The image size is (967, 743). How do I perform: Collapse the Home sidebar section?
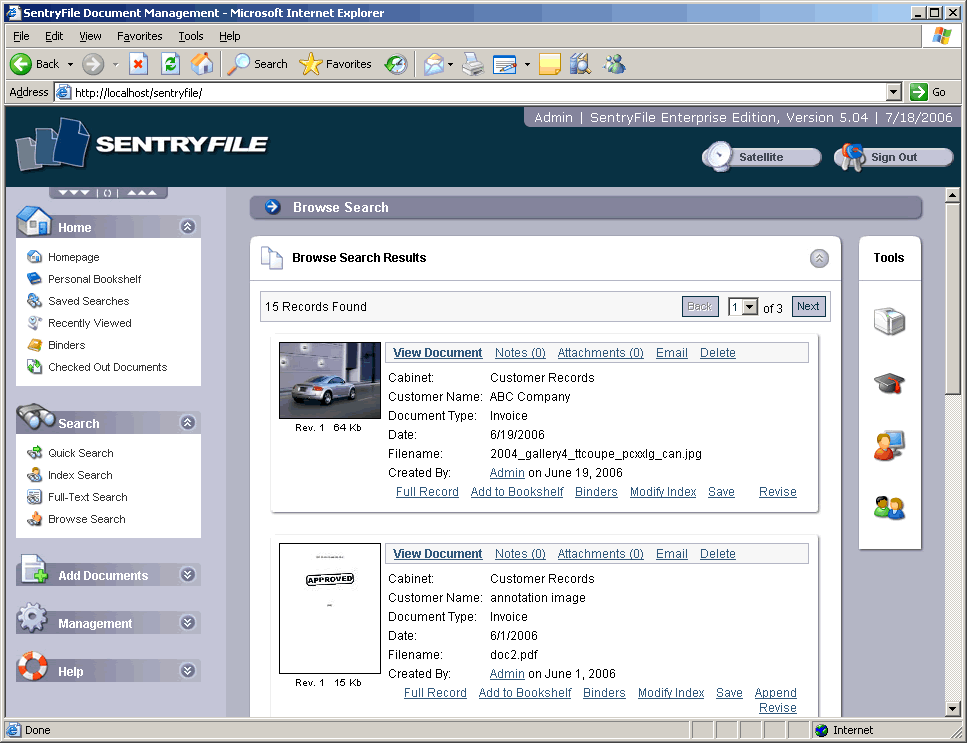[x=187, y=227]
